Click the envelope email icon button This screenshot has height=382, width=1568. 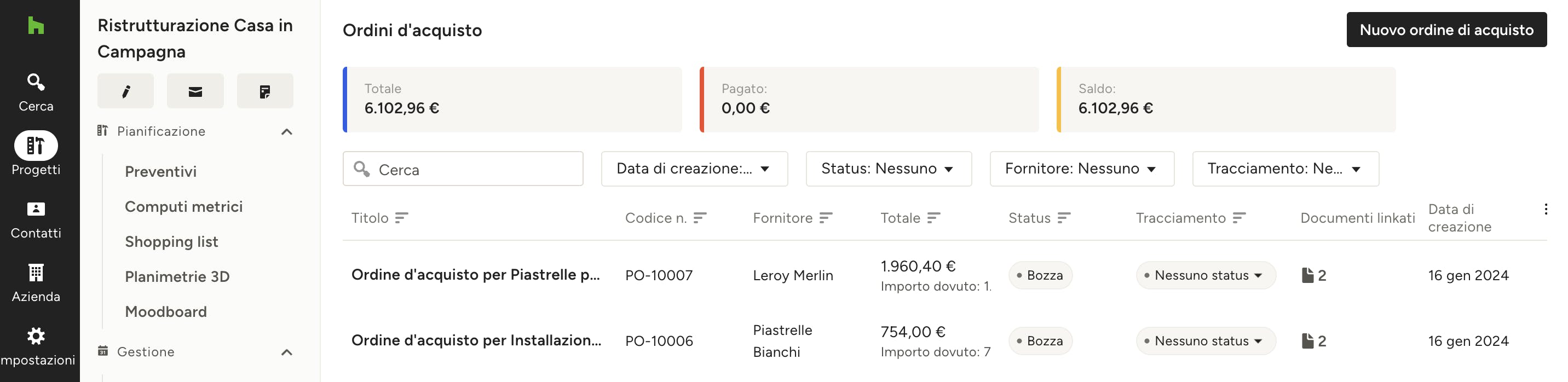(x=195, y=91)
